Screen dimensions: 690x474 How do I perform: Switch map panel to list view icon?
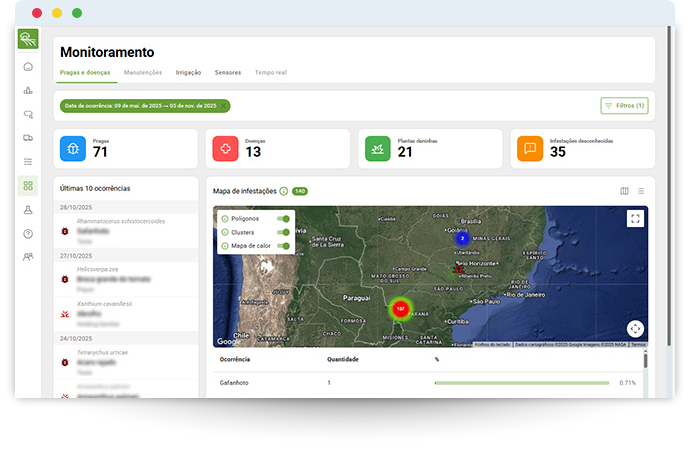tap(640, 191)
